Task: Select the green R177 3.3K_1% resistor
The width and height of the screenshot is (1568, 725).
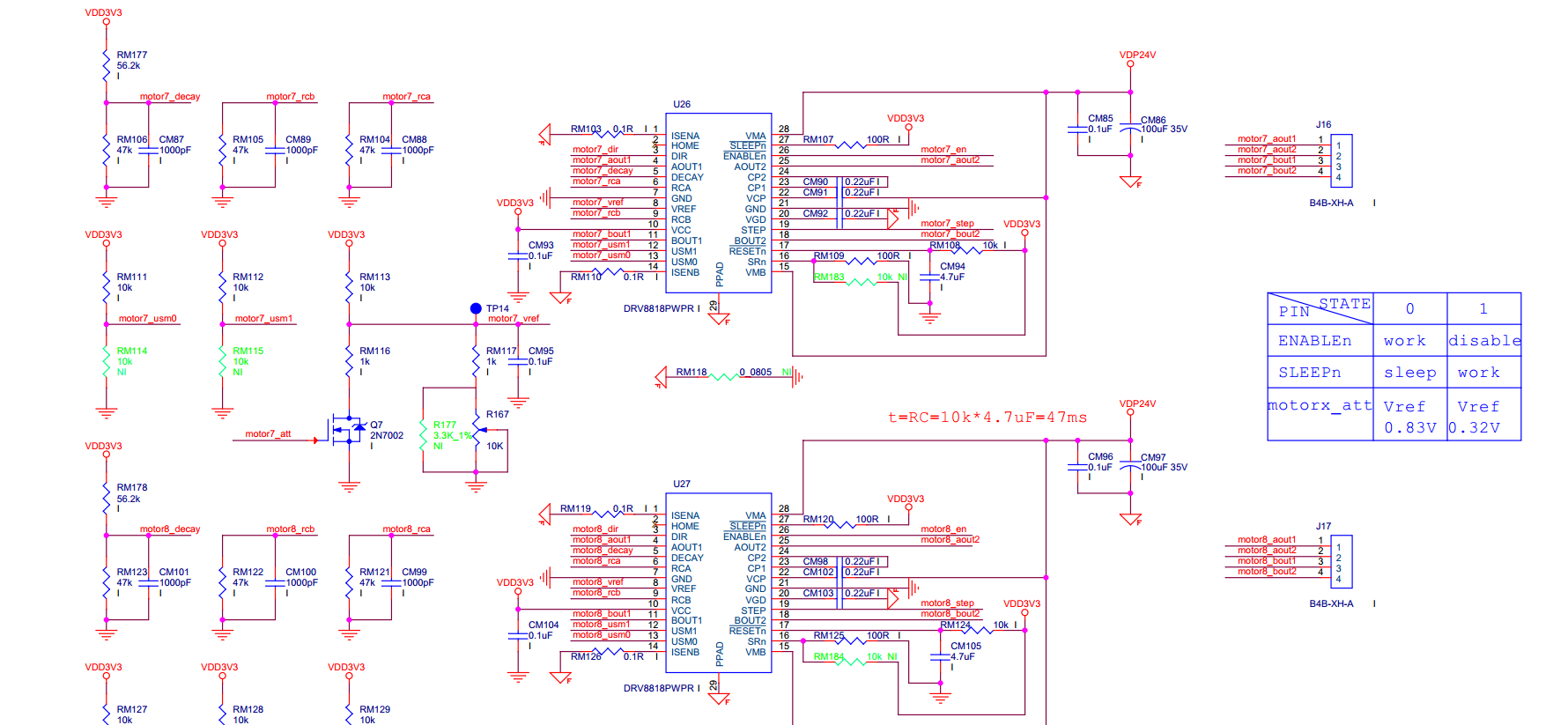Action: pyautogui.click(x=424, y=435)
